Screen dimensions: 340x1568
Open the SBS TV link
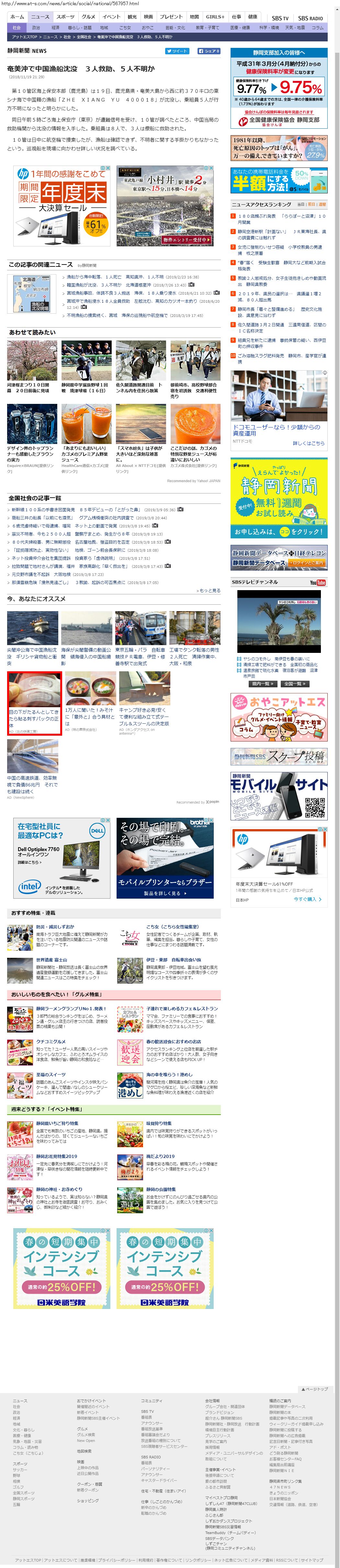pyautogui.click(x=280, y=18)
